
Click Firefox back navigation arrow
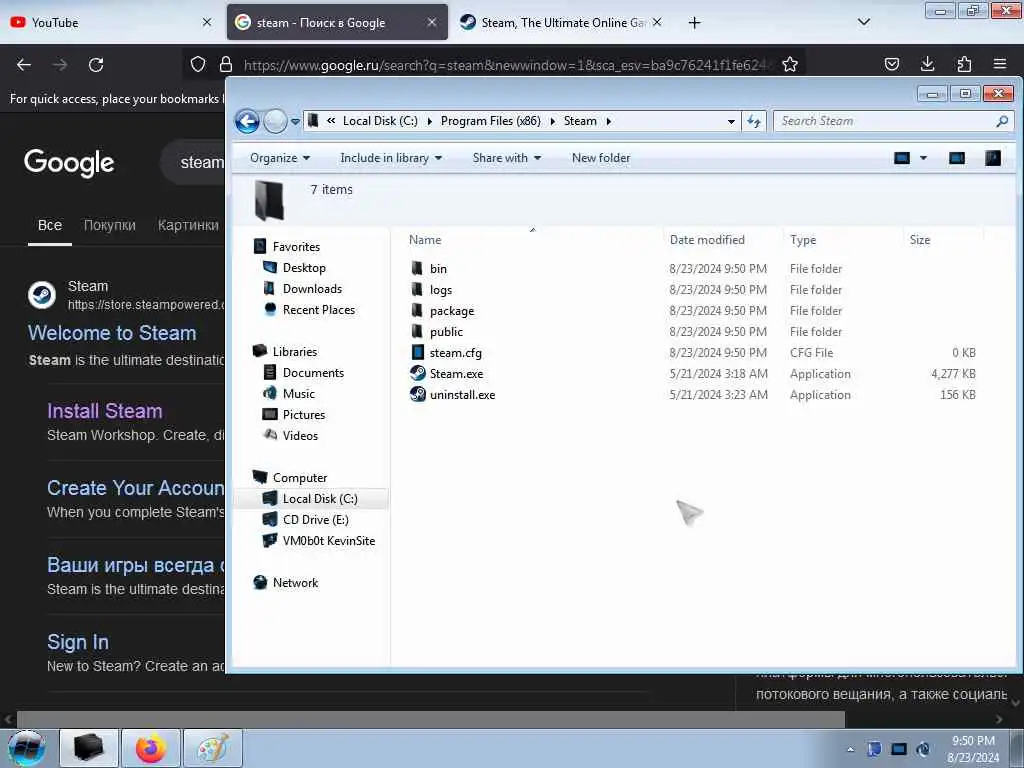point(24,65)
